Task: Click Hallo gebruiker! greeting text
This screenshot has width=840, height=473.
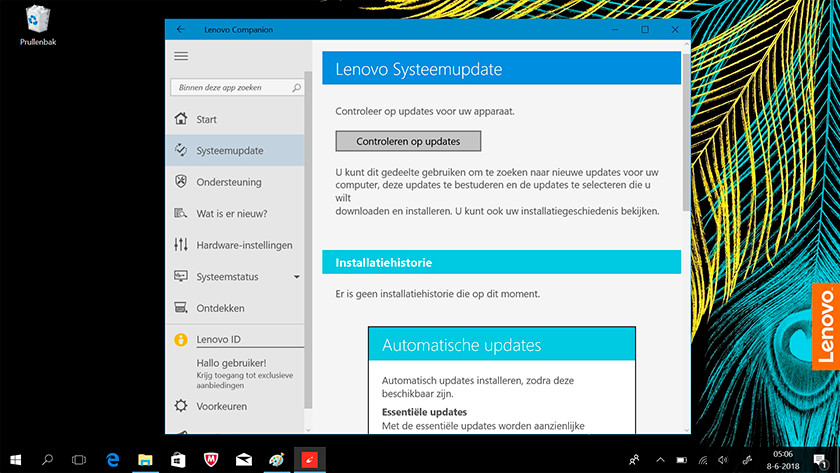Action: [231, 363]
